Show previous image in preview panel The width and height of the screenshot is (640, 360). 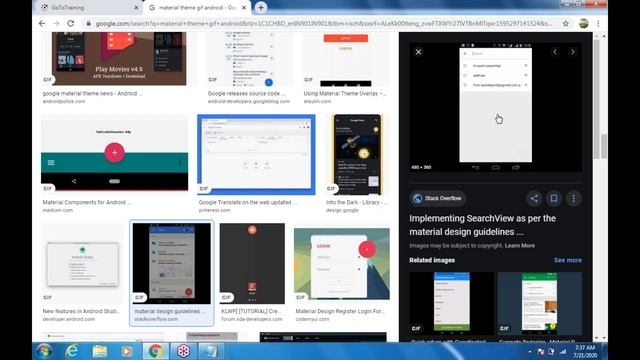pos(555,52)
